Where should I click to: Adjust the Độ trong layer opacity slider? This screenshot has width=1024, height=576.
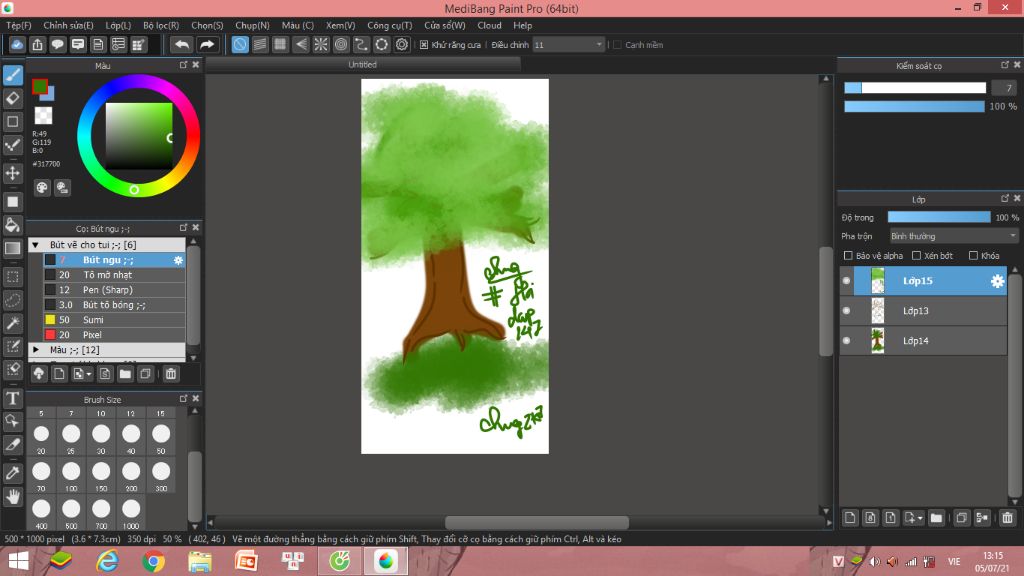(x=939, y=217)
